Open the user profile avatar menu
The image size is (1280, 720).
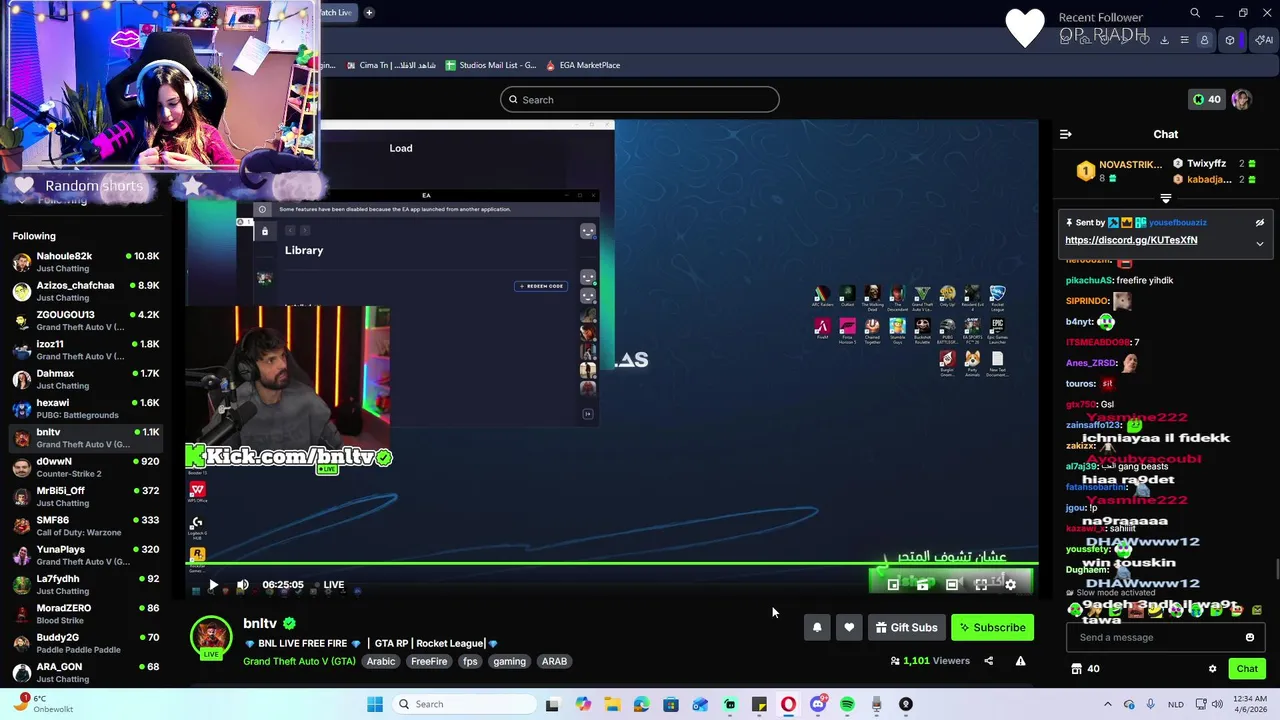coord(1241,99)
